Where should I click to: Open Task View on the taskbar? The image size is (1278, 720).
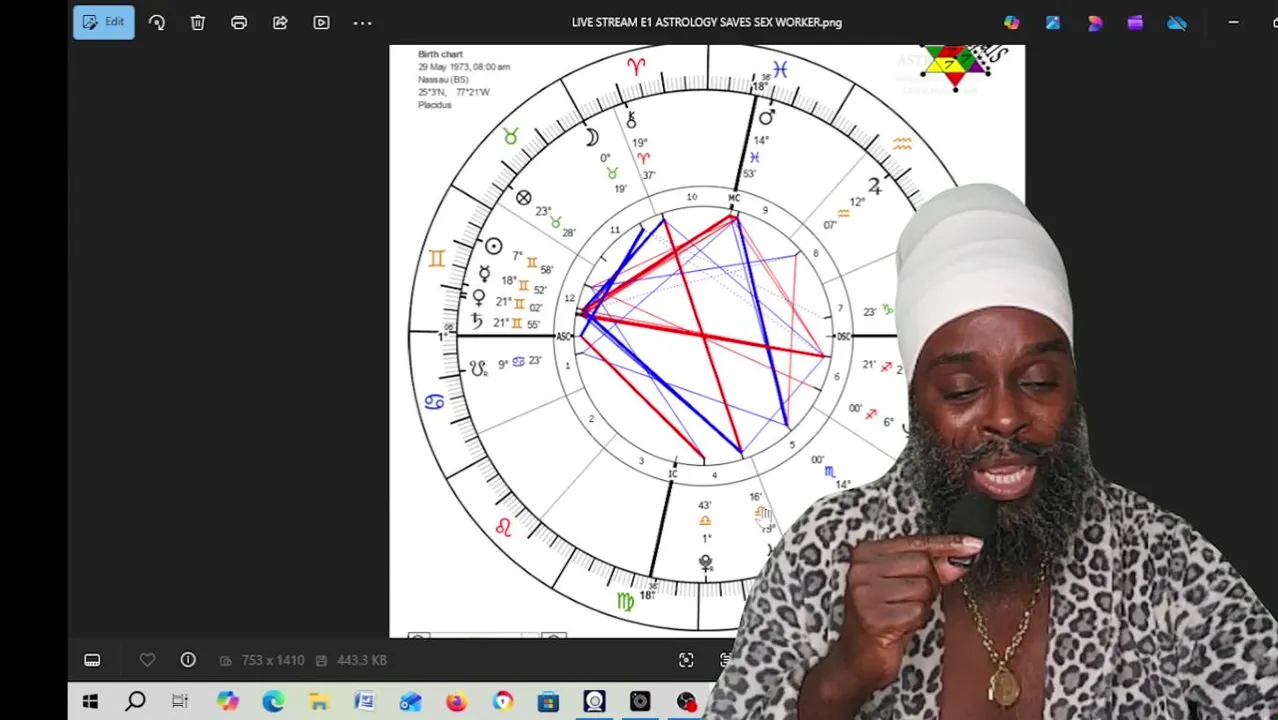180,702
